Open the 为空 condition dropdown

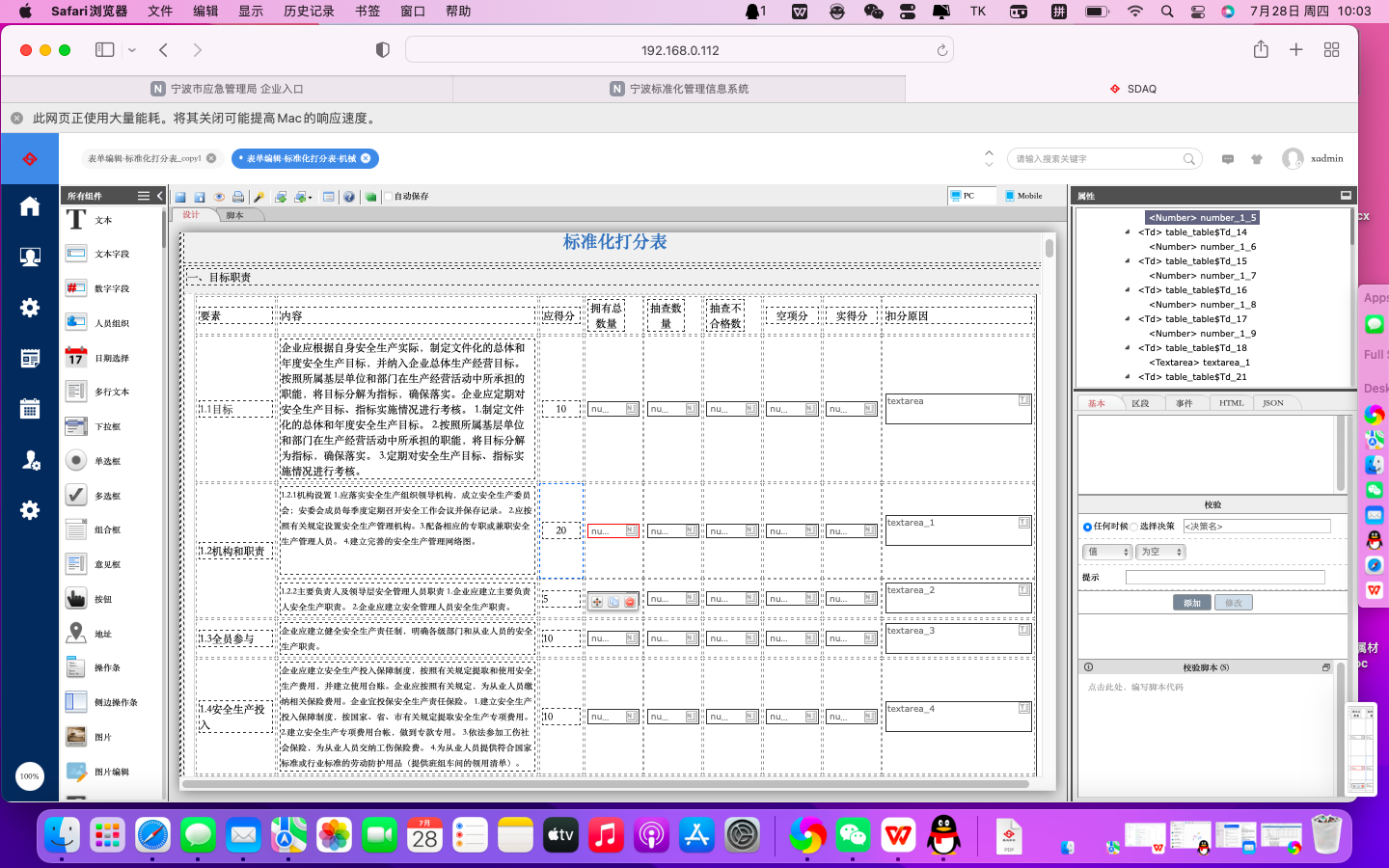point(1160,553)
